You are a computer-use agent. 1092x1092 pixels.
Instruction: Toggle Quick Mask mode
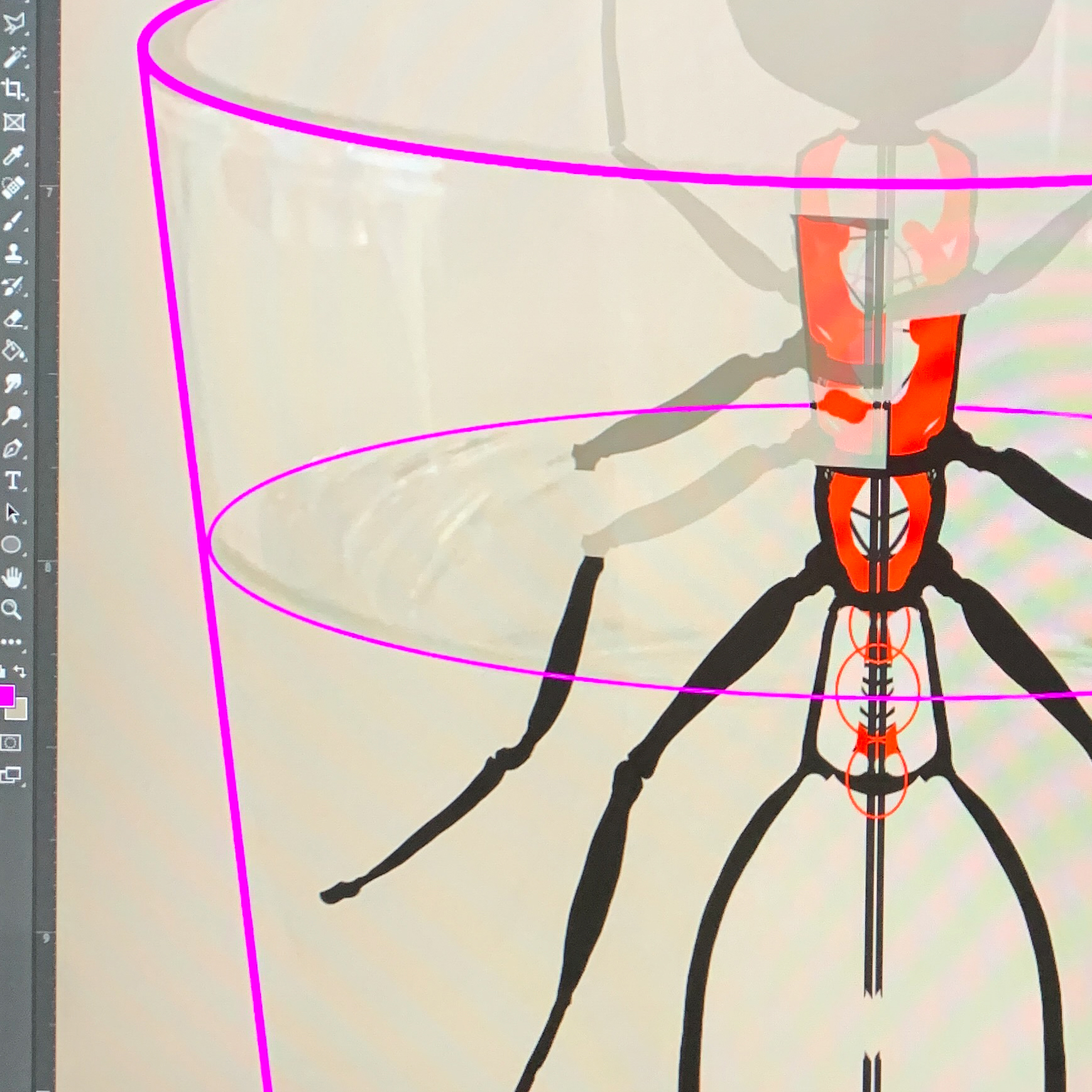[x=11, y=743]
